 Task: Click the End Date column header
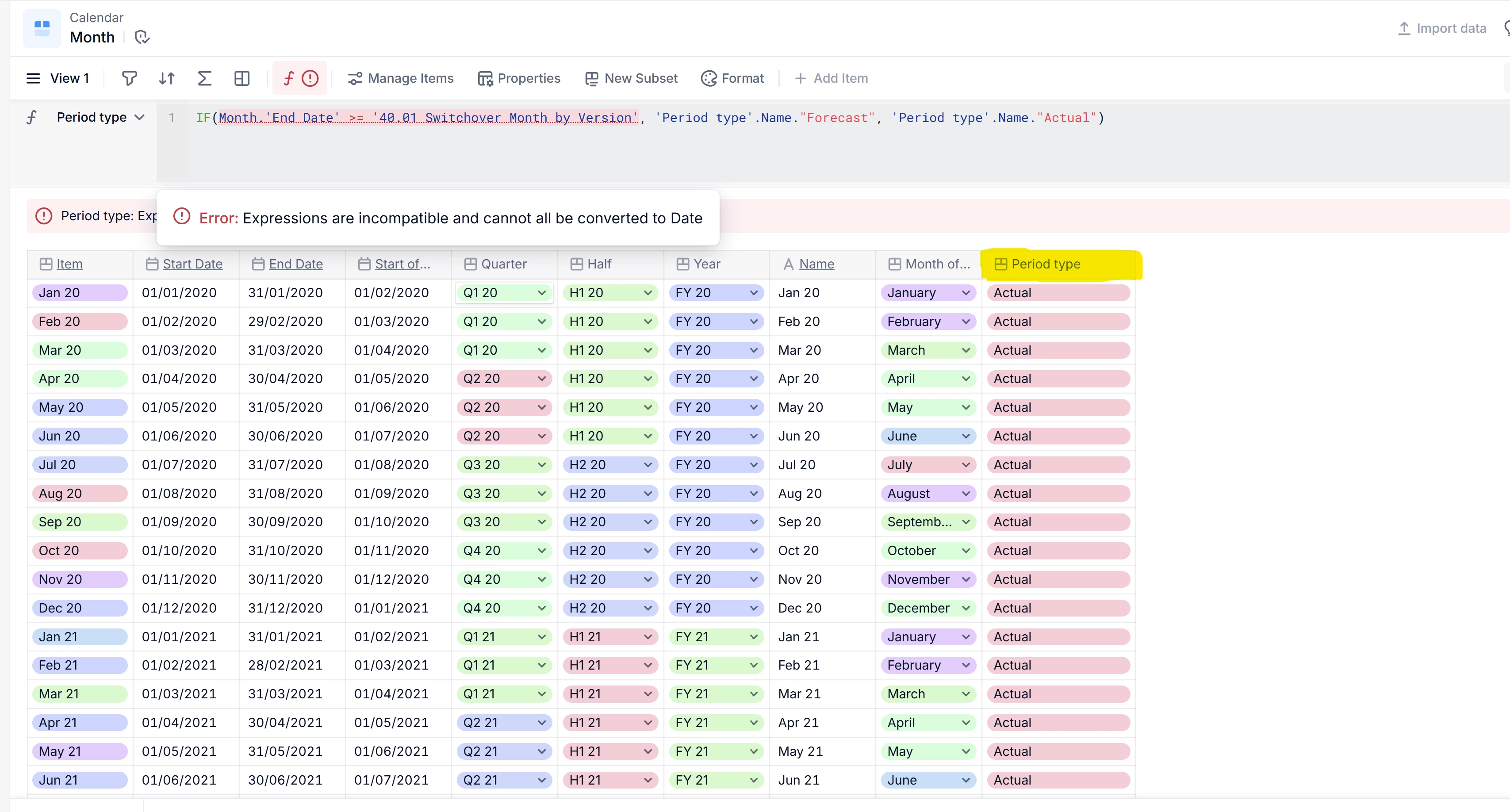point(295,264)
